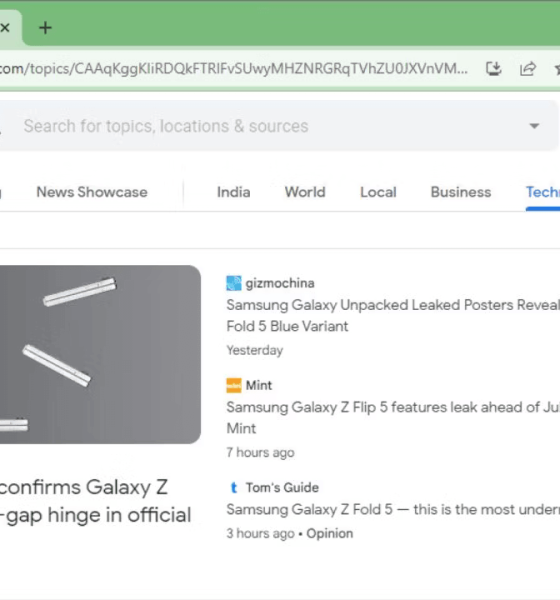Viewport: 560px width, 600px height.
Task: Switch to the India tab
Action: (x=233, y=192)
